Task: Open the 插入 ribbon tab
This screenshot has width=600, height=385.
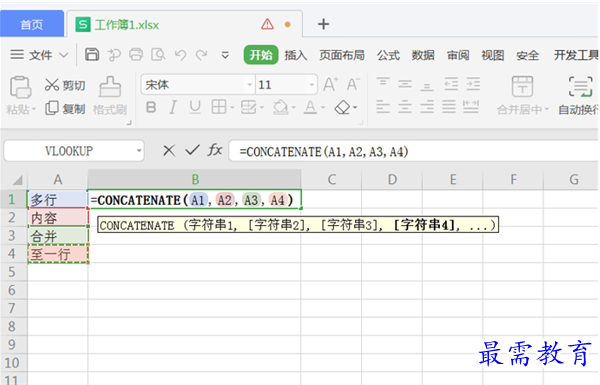Action: [x=296, y=55]
